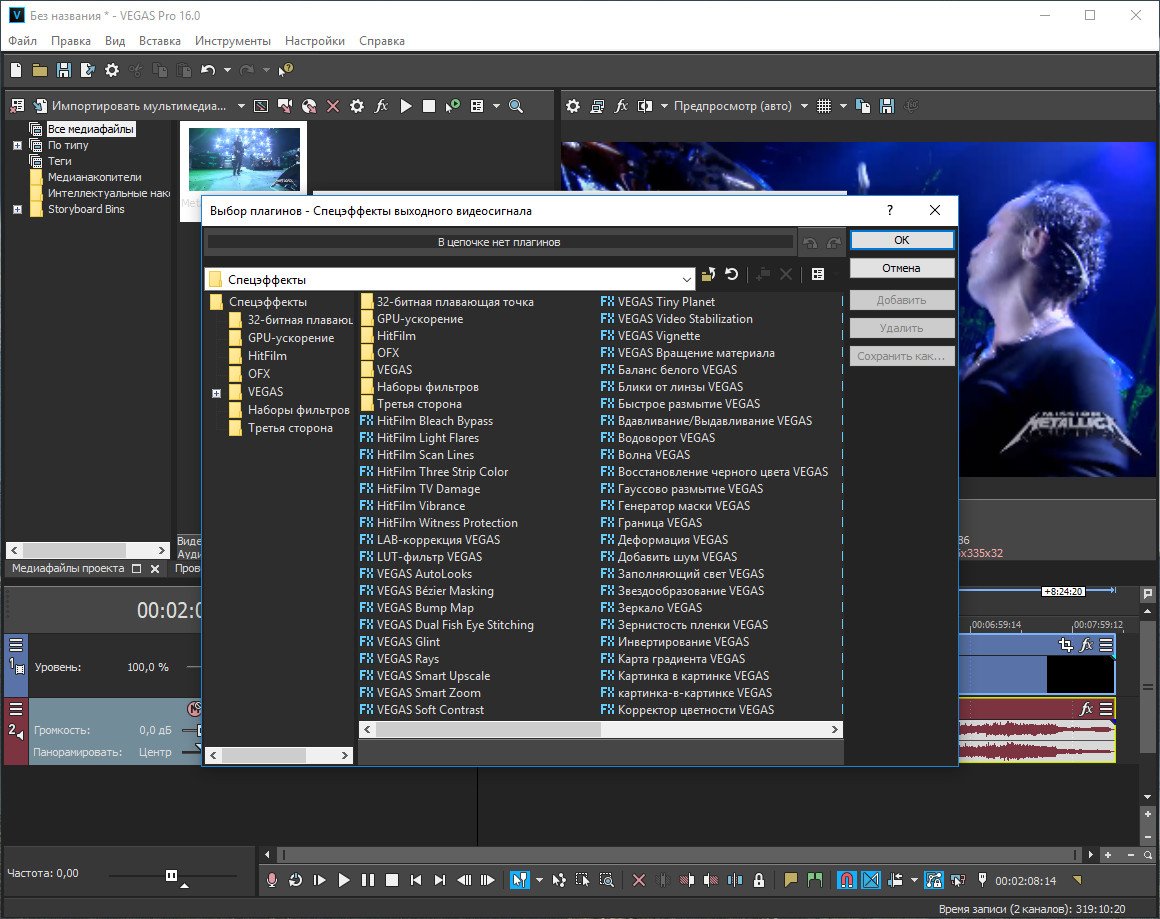Toggle snapping magnet icon
Viewport: 1160px width, 919px height.
846,880
